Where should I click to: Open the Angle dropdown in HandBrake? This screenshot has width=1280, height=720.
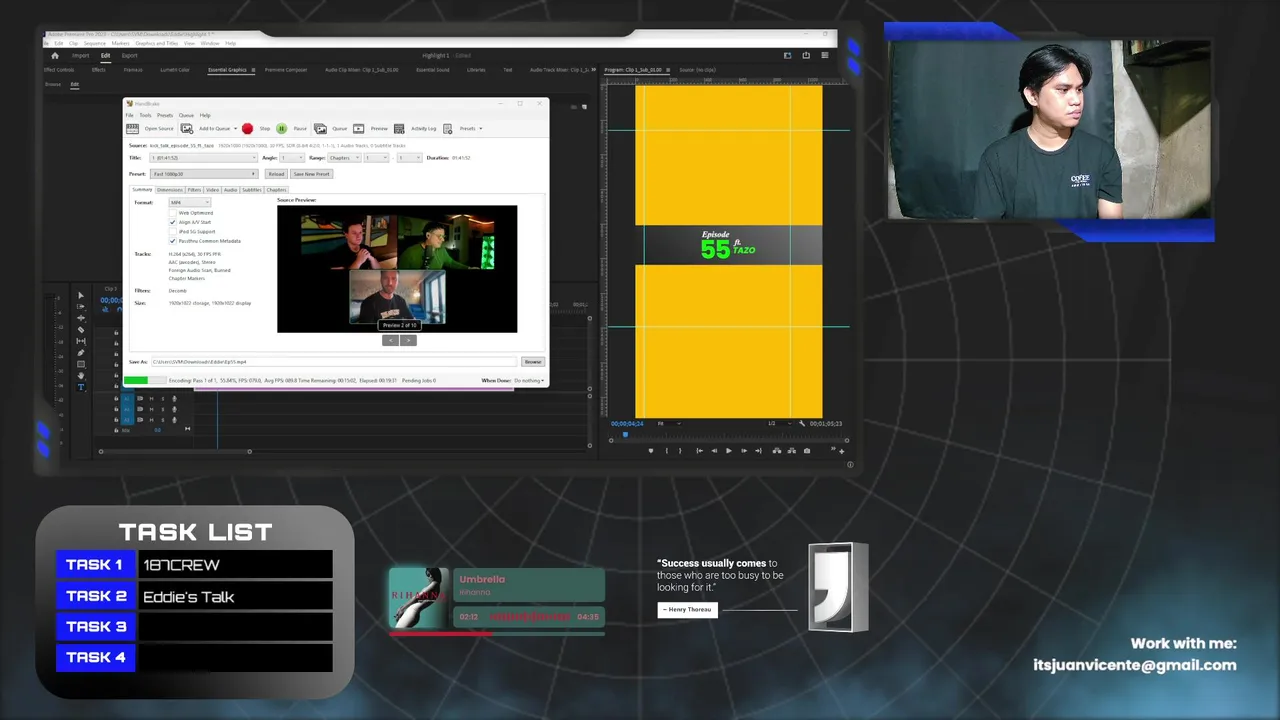[292, 158]
